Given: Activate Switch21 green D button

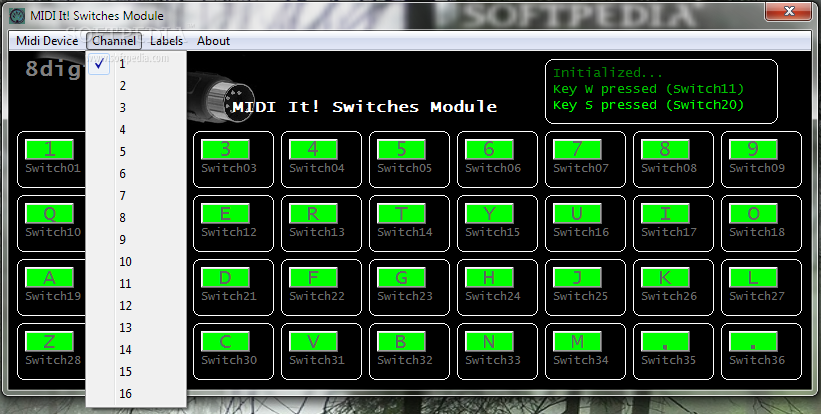Looking at the screenshot, I should coord(225,277).
